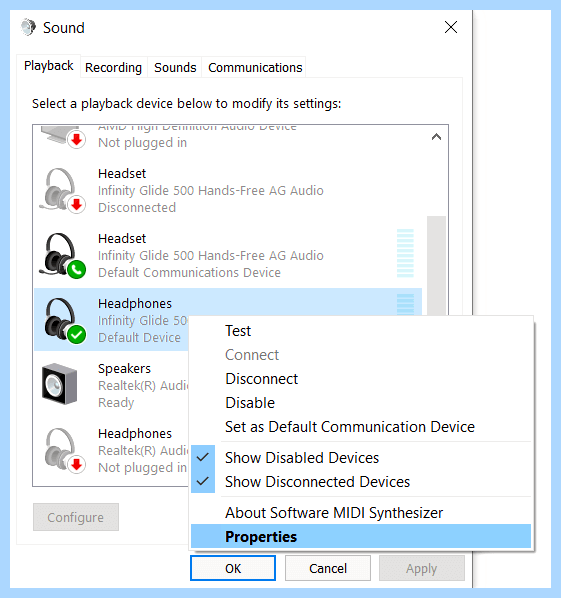This screenshot has height=598, width=561.
Task: Click 'Not plugged in' under AMD audio device
Action: coord(142,142)
